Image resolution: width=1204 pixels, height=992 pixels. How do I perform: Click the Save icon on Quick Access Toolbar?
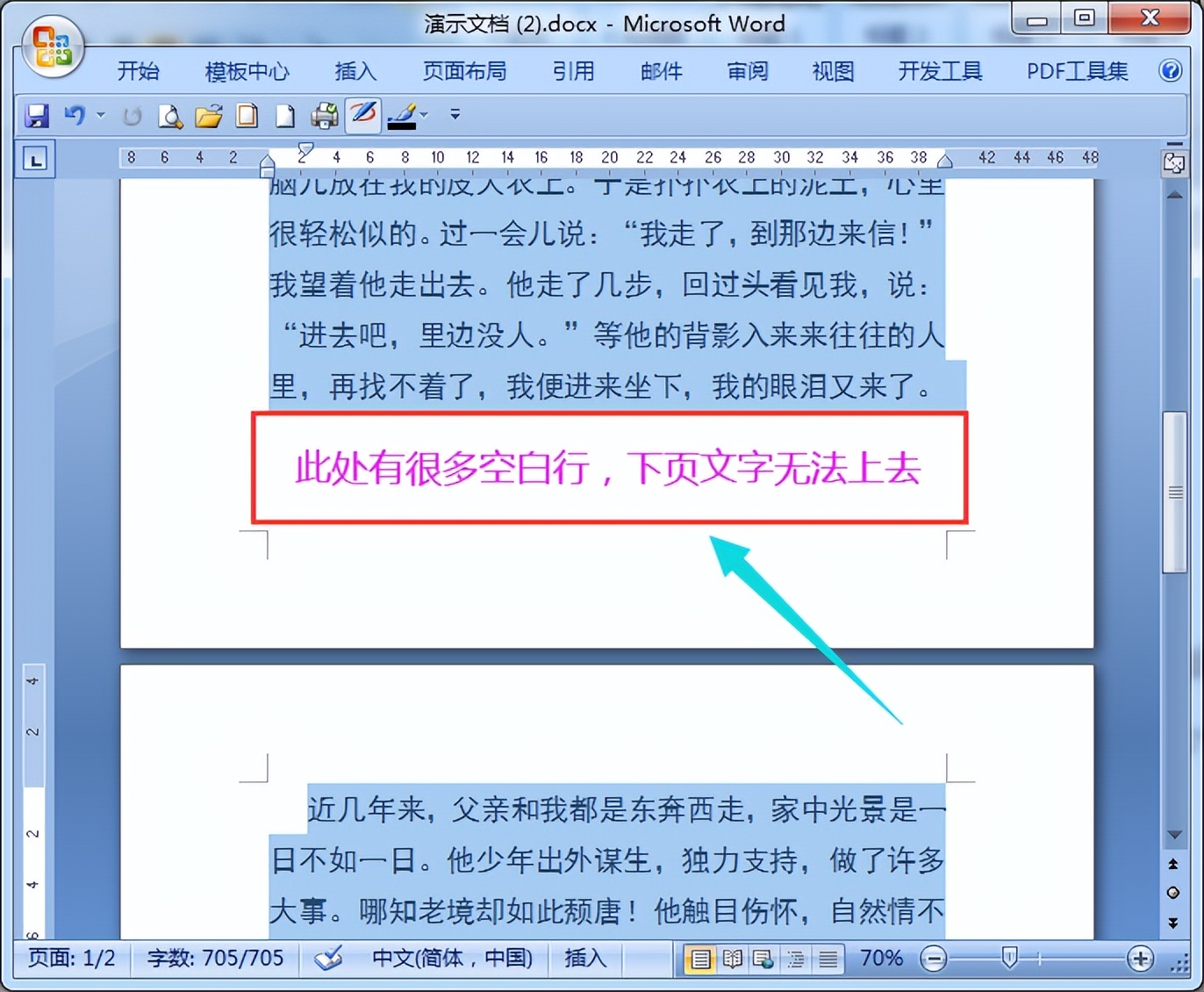click(37, 115)
